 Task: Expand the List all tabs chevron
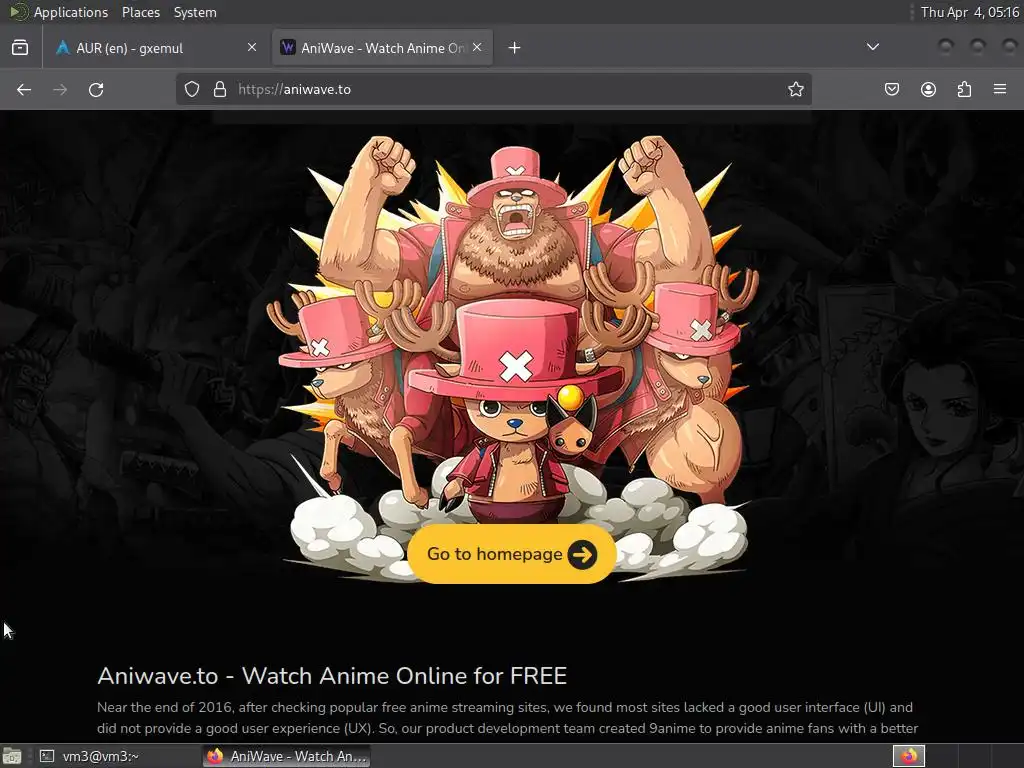pos(872,47)
